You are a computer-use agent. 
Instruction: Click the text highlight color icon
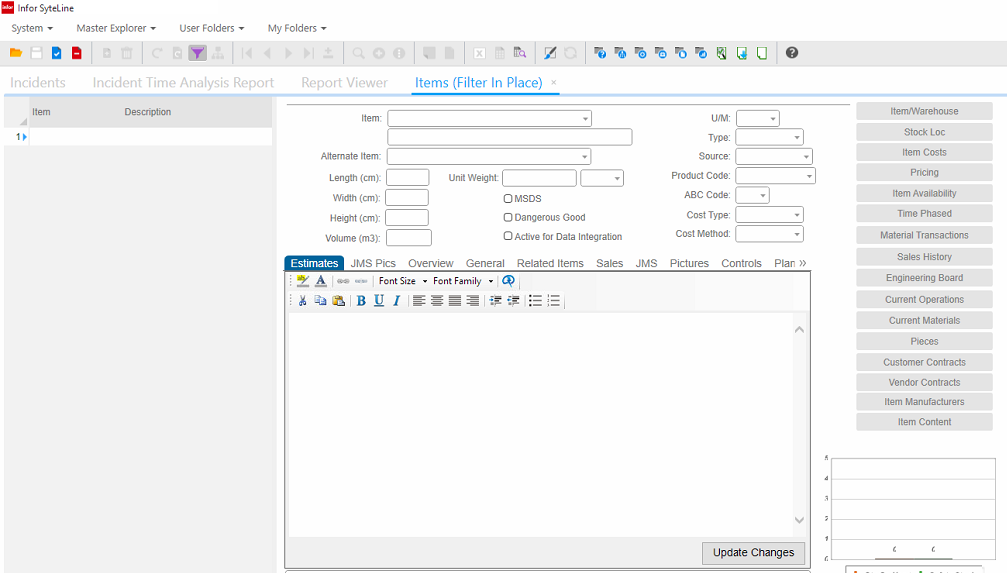[303, 281]
